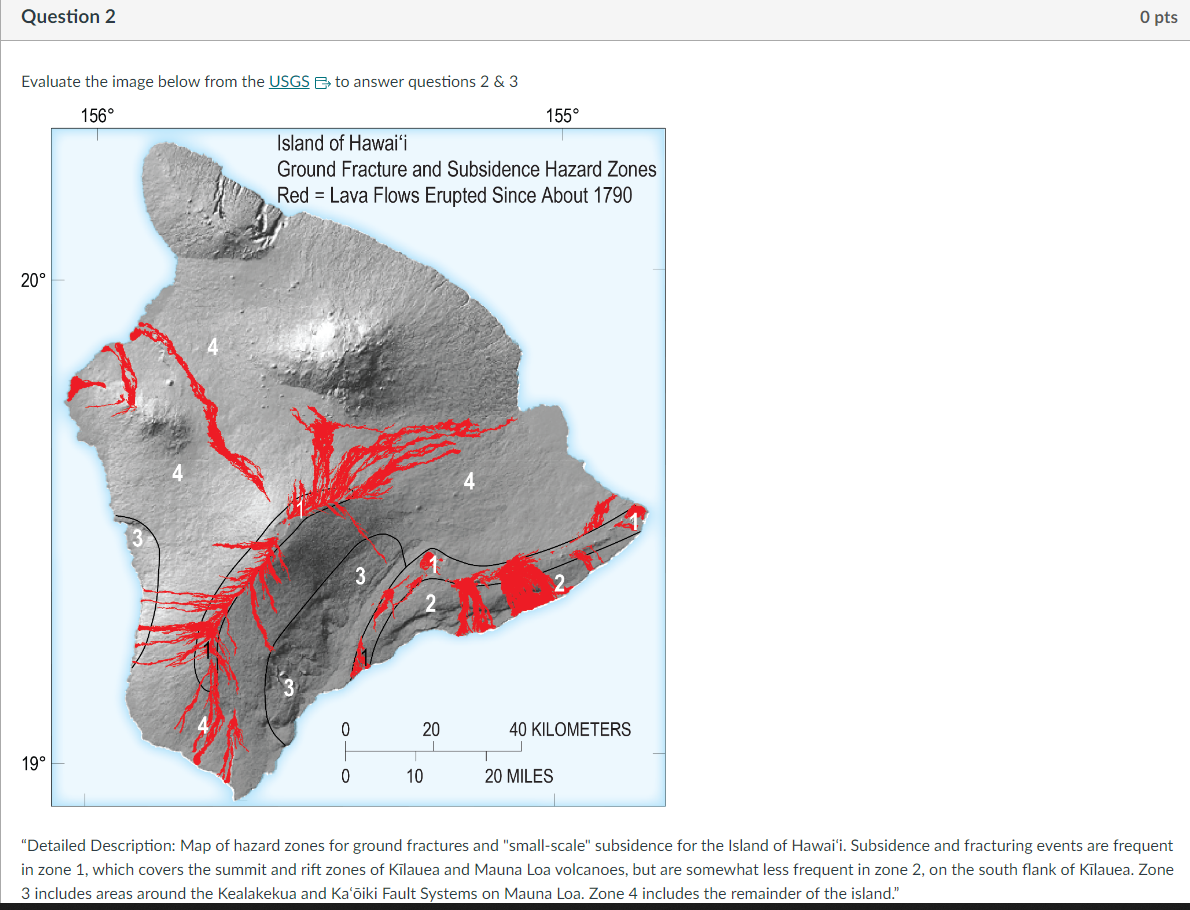Click the zone 4 label near Mauna Kea
Viewport: 1190px width, 910px height.
(211, 348)
